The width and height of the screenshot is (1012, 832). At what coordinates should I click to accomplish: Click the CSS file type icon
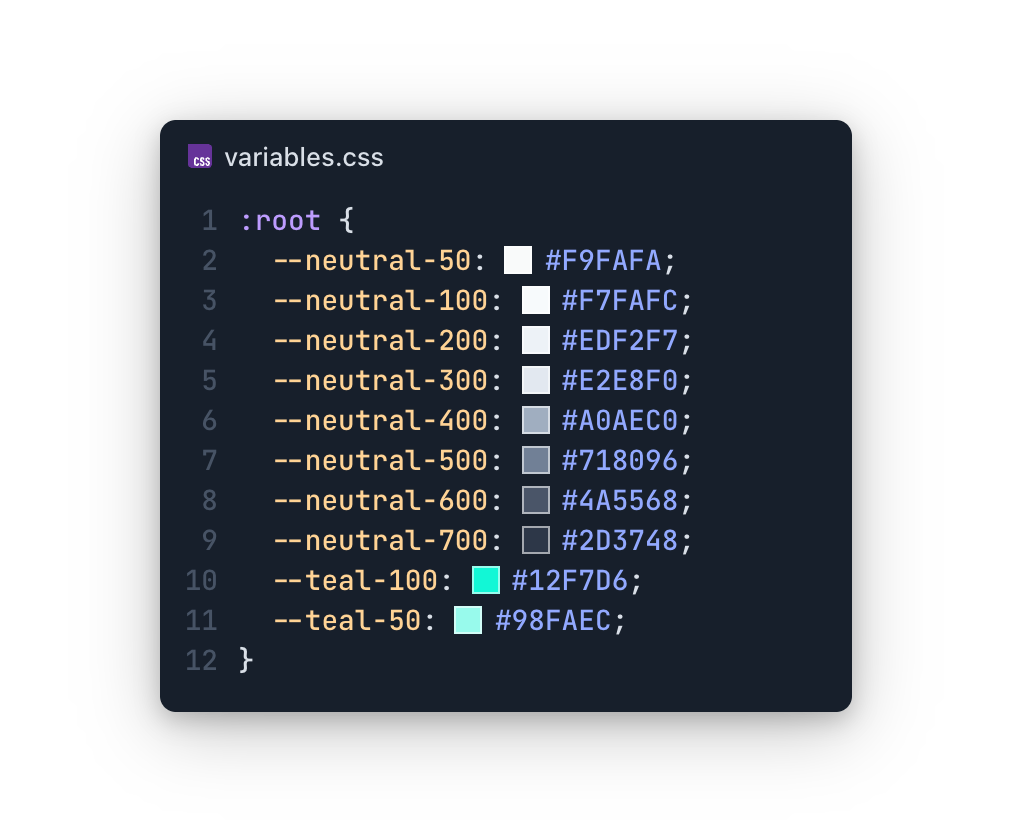tap(200, 157)
